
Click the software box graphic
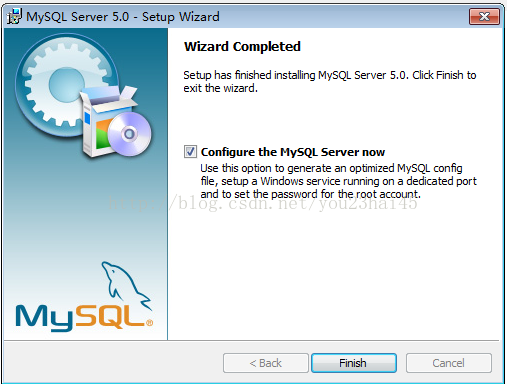[107, 121]
